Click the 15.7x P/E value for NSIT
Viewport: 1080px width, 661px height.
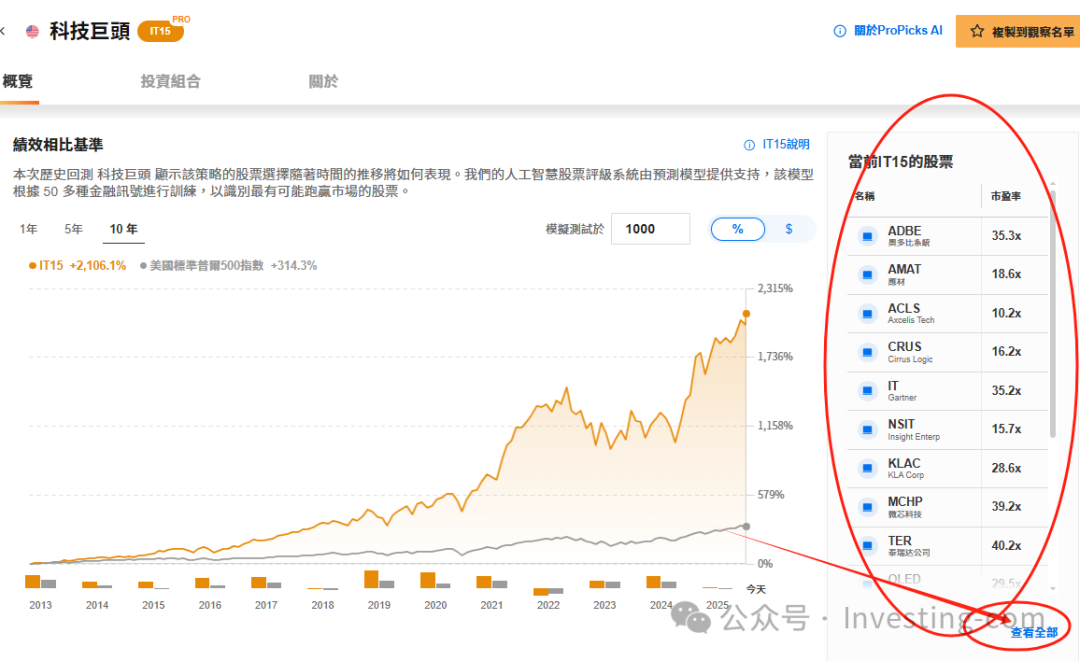click(x=1006, y=430)
